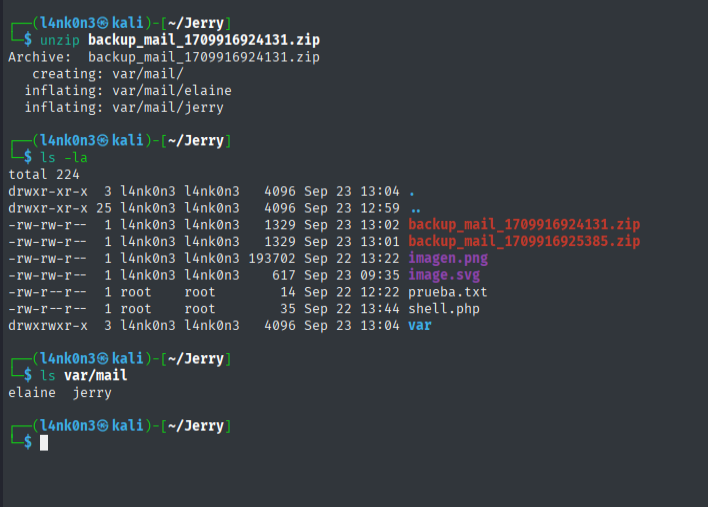The image size is (708, 507).
Task: Click the blue var directory name in the listing
Action: pos(420,326)
